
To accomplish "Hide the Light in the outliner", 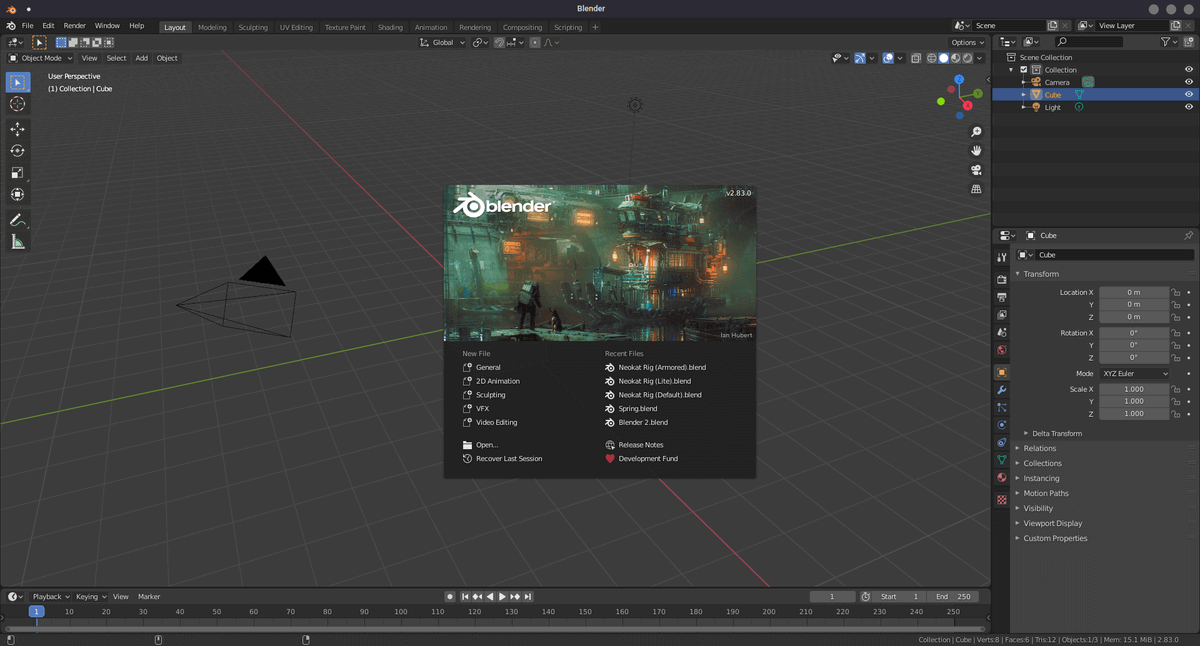I will click(1189, 107).
